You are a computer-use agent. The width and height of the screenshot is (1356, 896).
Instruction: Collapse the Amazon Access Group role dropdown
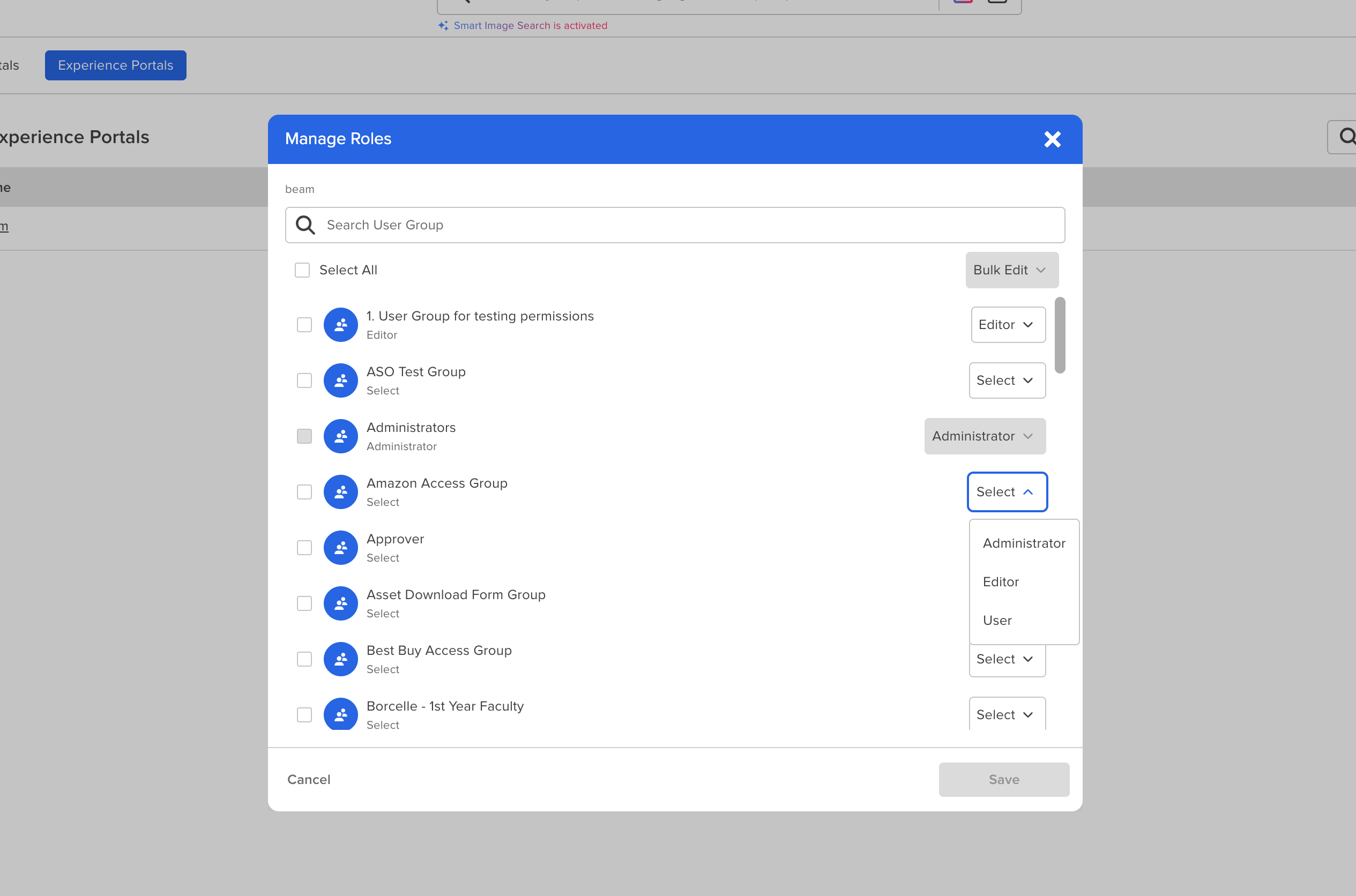pyautogui.click(x=1007, y=492)
